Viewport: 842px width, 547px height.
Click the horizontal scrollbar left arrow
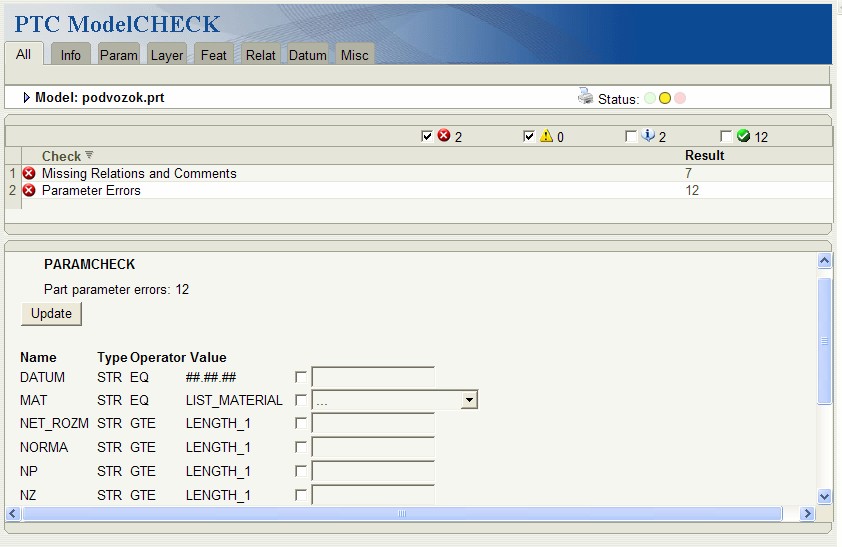(13, 514)
